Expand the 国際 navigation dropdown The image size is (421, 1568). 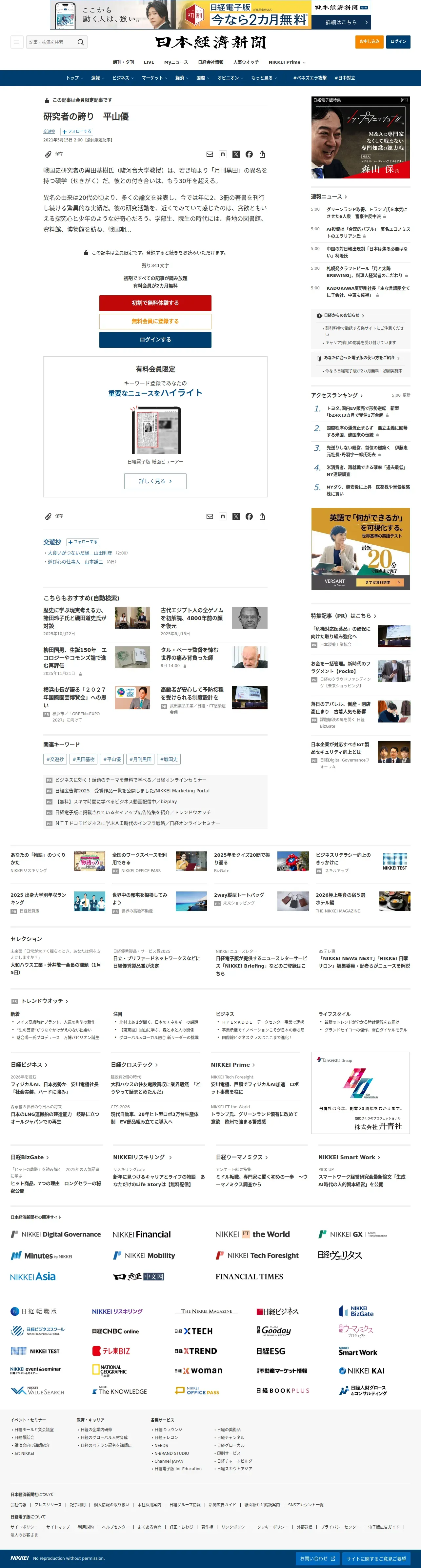(x=203, y=78)
